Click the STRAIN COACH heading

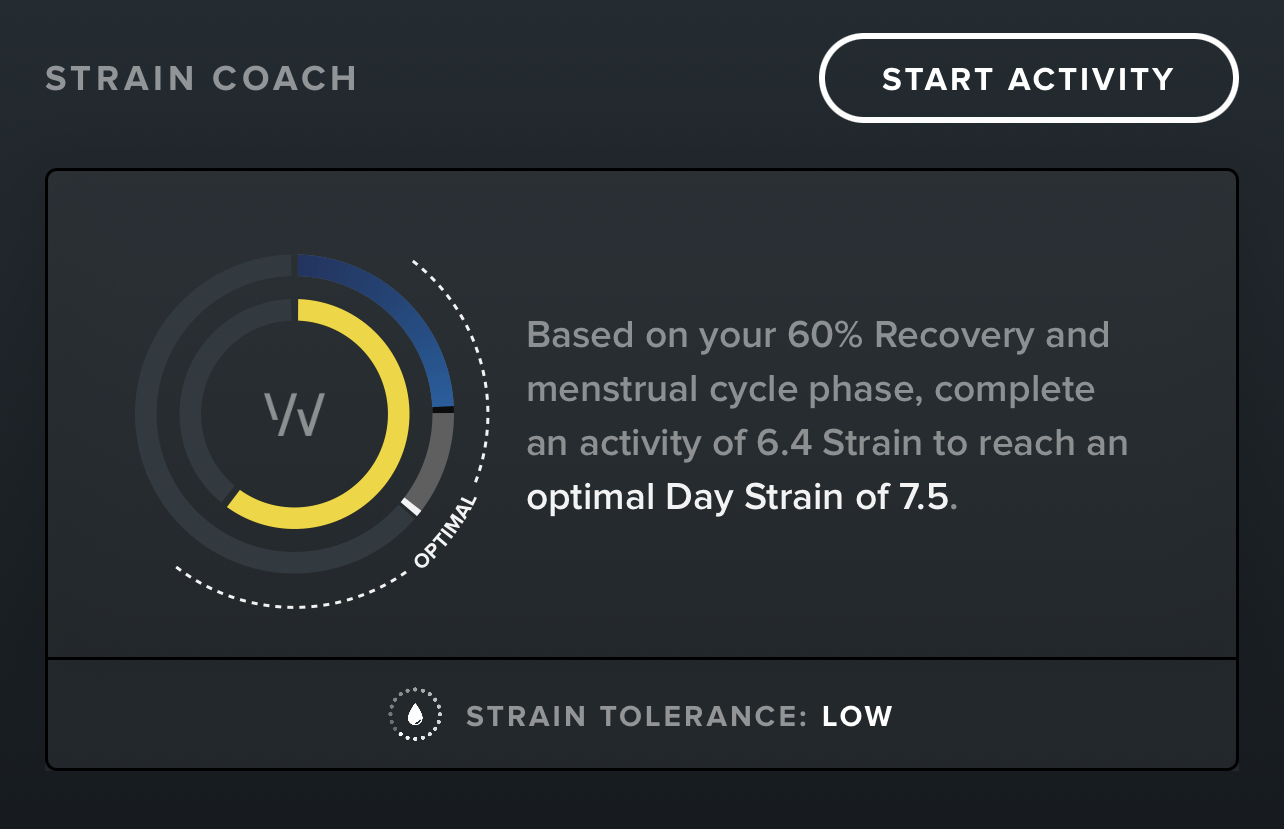(201, 79)
